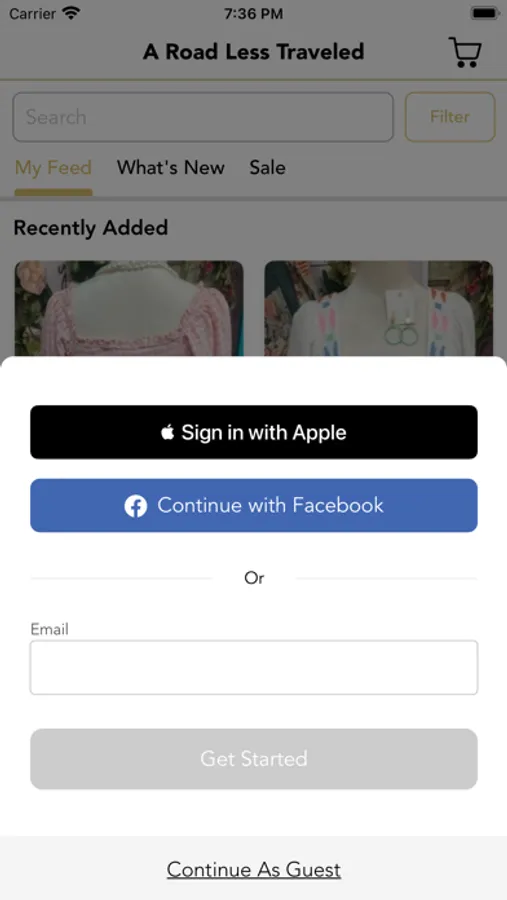Tap the 7:36 PM clock
Viewport: 507px width, 900px height.
253,14
